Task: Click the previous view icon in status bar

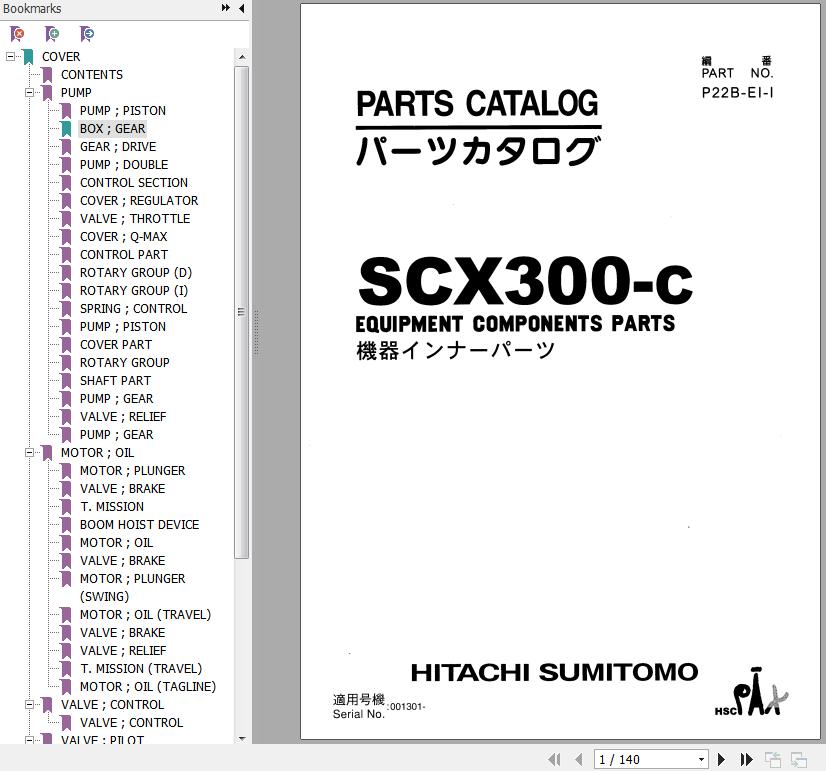Action: [773, 759]
